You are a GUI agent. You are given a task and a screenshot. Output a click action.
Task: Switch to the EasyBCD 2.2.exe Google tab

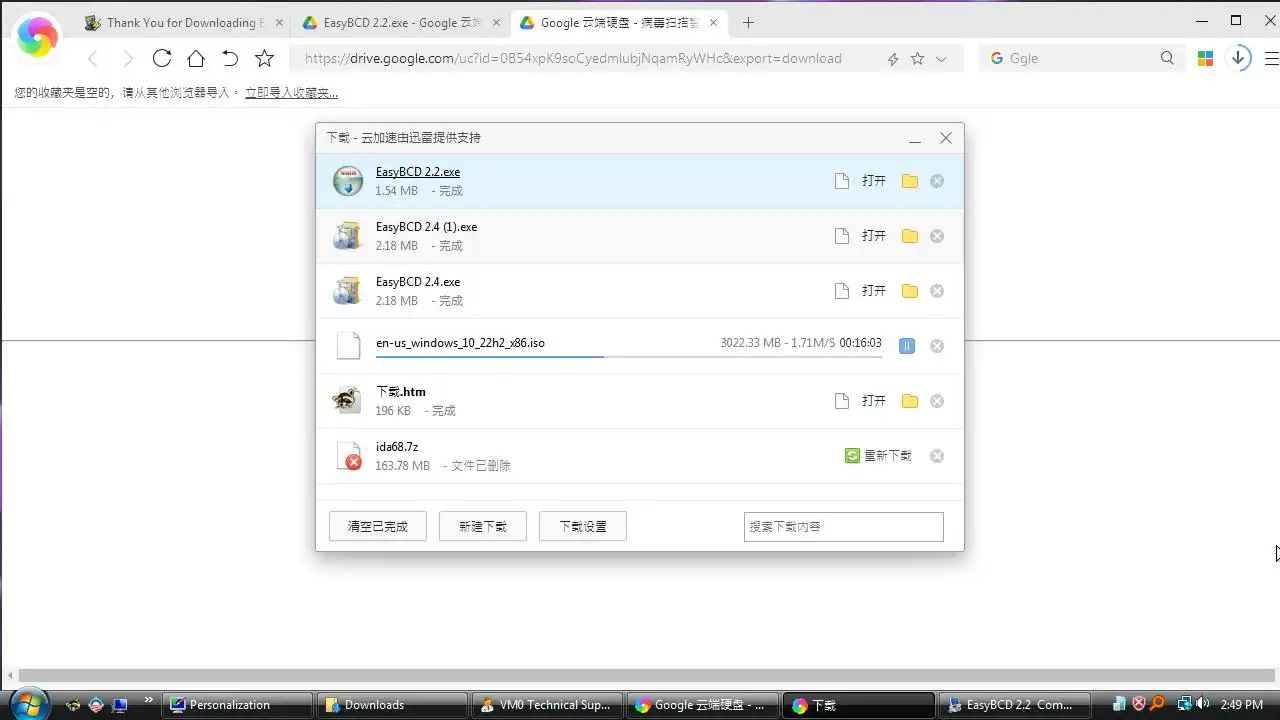click(402, 22)
